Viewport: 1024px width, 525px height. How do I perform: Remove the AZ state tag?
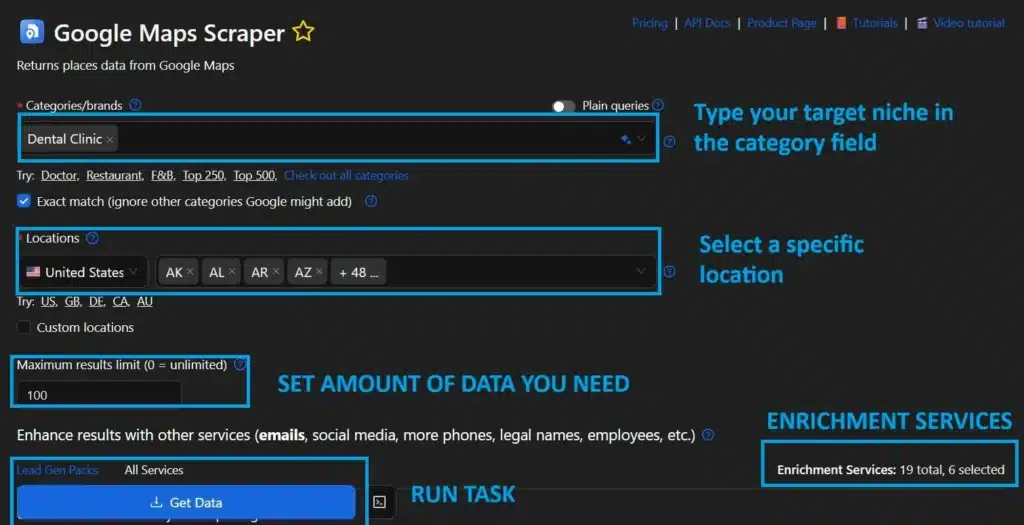[319, 272]
